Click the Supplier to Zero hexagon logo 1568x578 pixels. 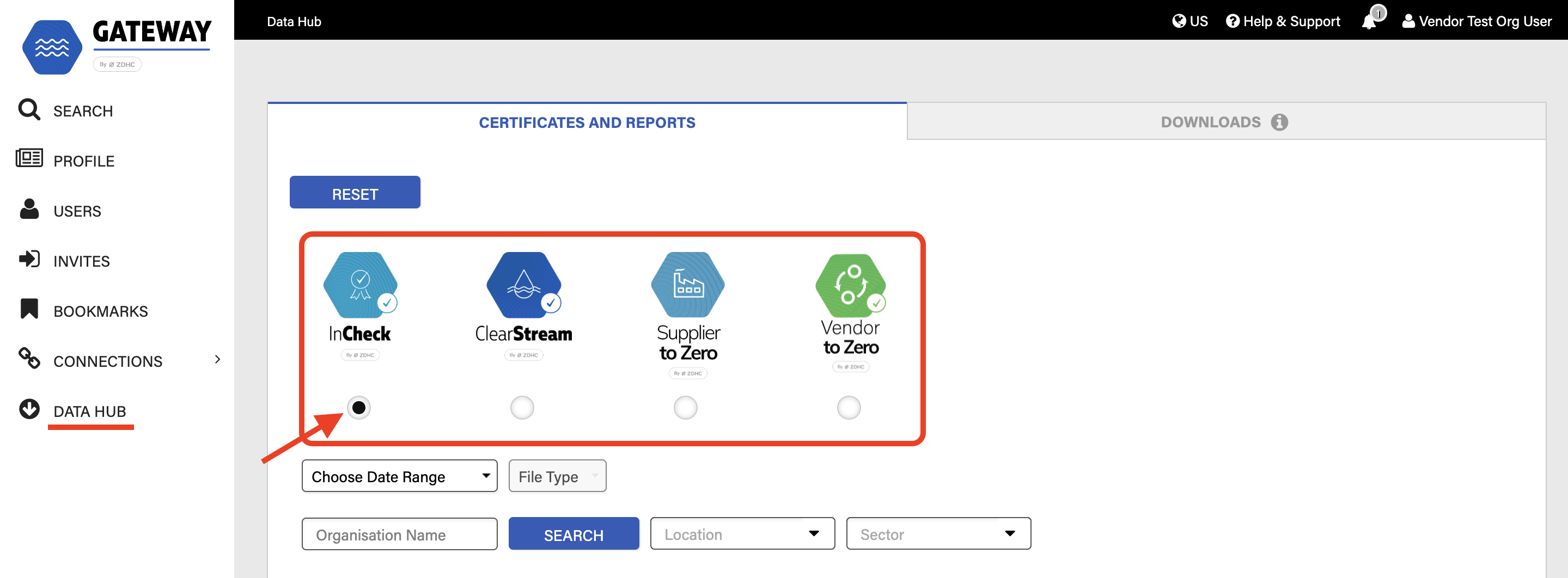[x=688, y=285]
